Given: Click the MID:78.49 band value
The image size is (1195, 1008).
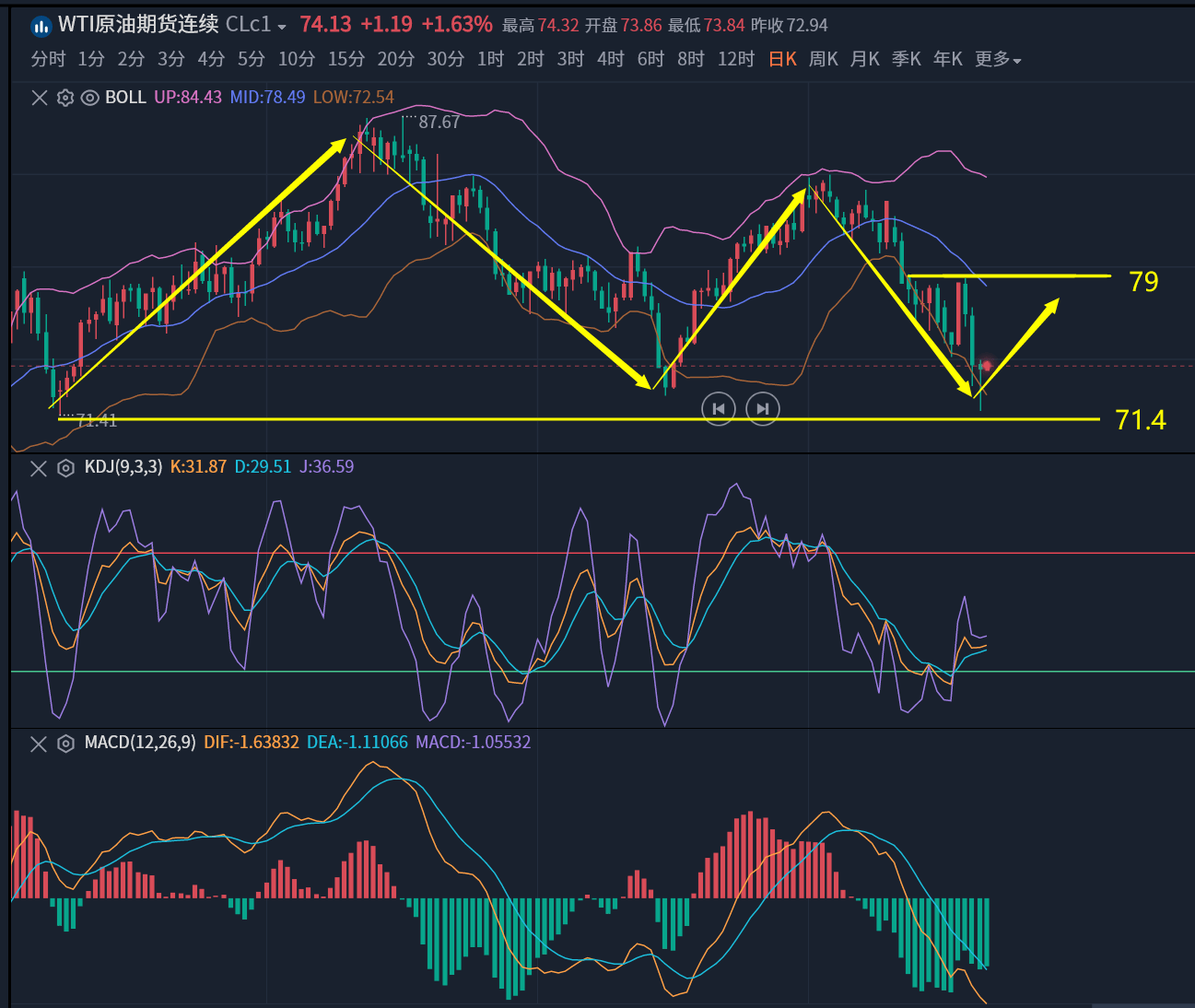Looking at the screenshot, I should pos(267,98).
